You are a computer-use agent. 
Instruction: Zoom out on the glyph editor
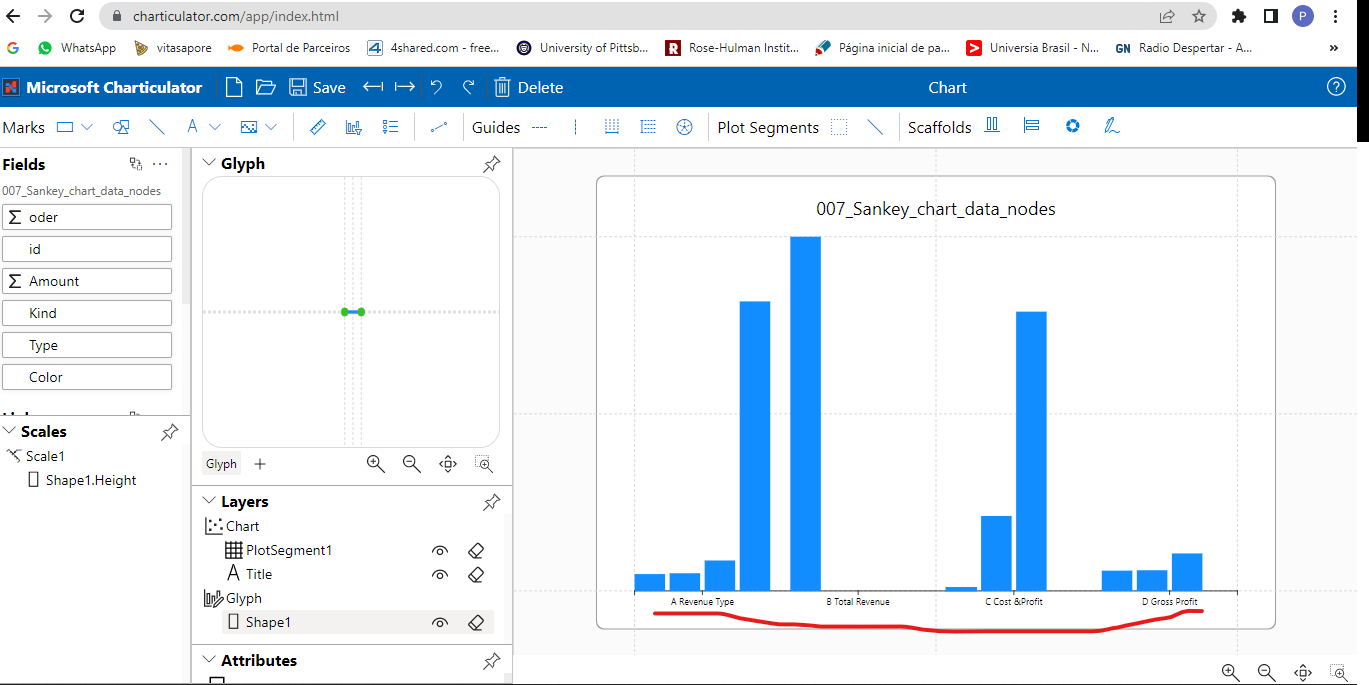(x=411, y=464)
